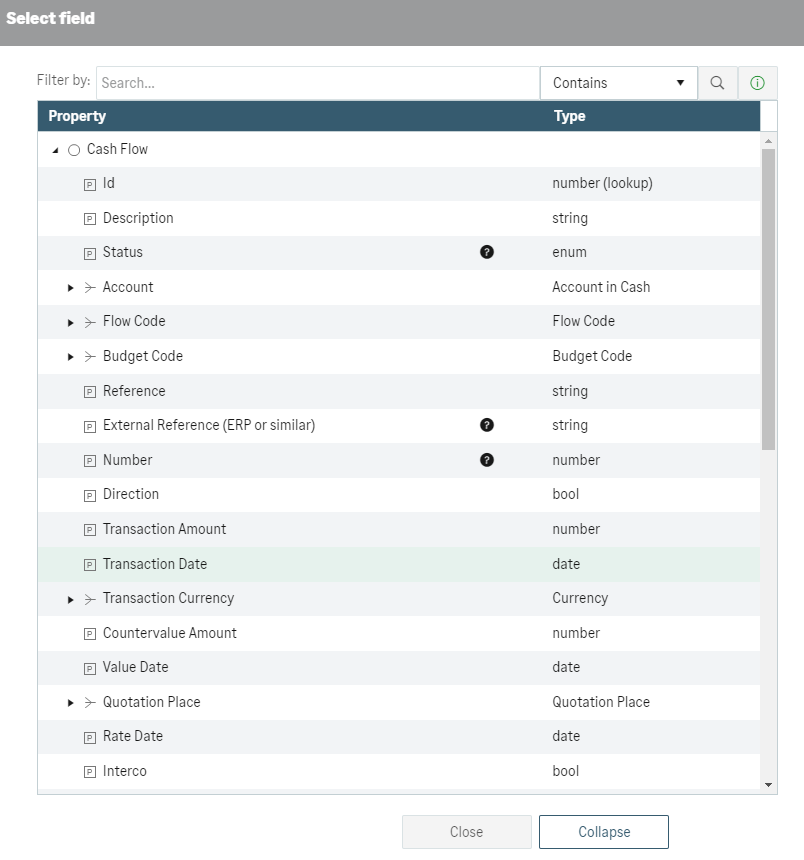Click the Collapse button
The height and width of the screenshot is (860, 804).
click(604, 831)
